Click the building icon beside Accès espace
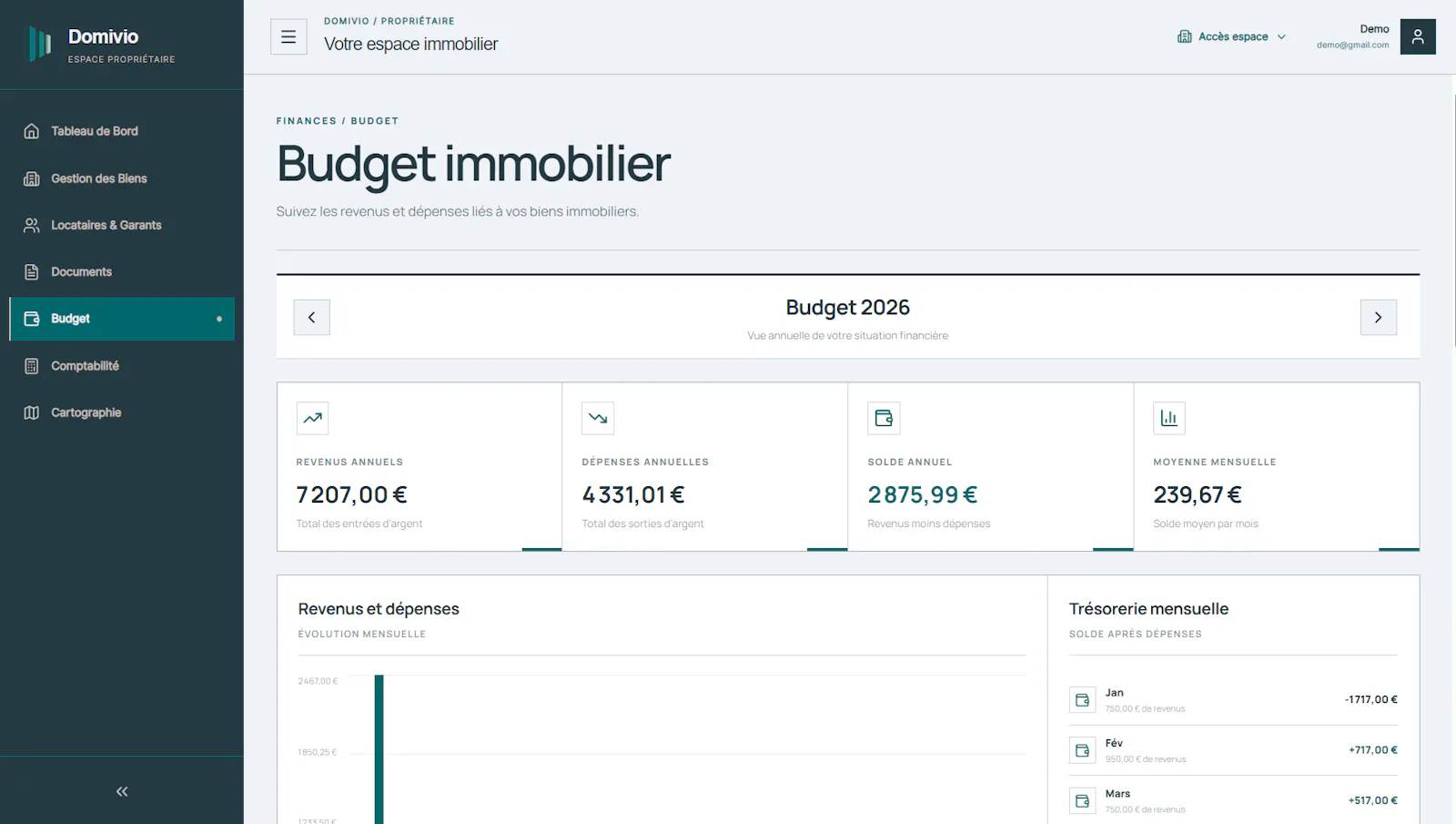The image size is (1456, 824). [x=1185, y=36]
